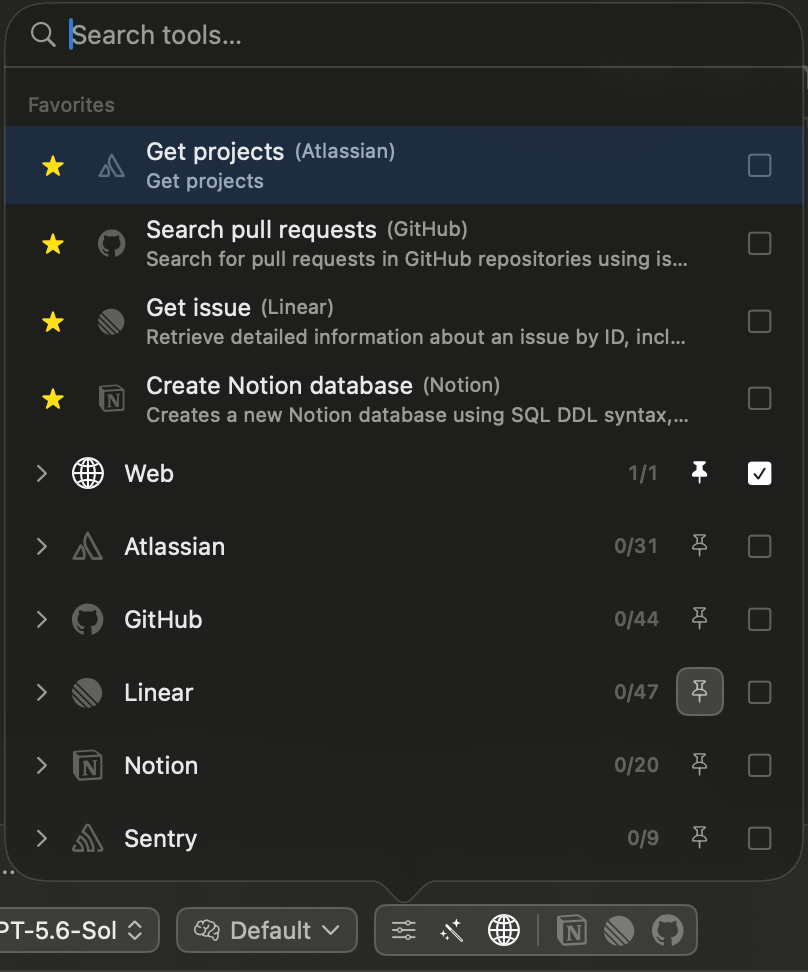Open the Default mode dropdown

tap(267, 930)
